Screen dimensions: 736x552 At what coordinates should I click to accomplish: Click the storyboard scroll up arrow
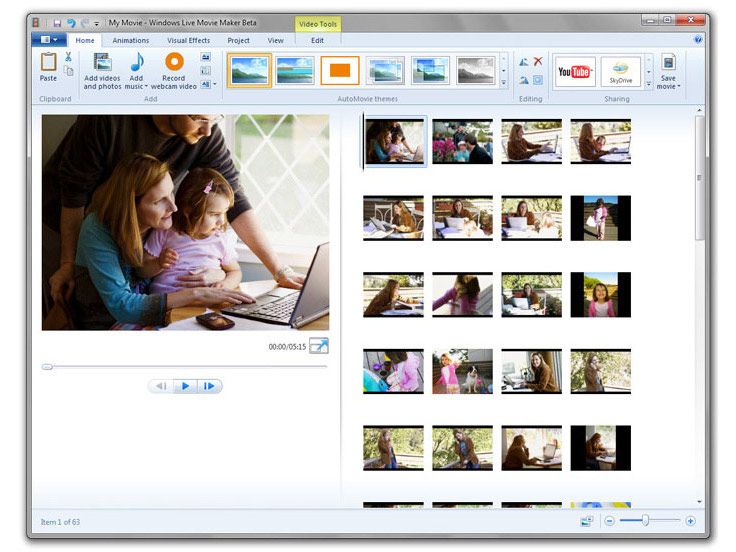(699, 110)
